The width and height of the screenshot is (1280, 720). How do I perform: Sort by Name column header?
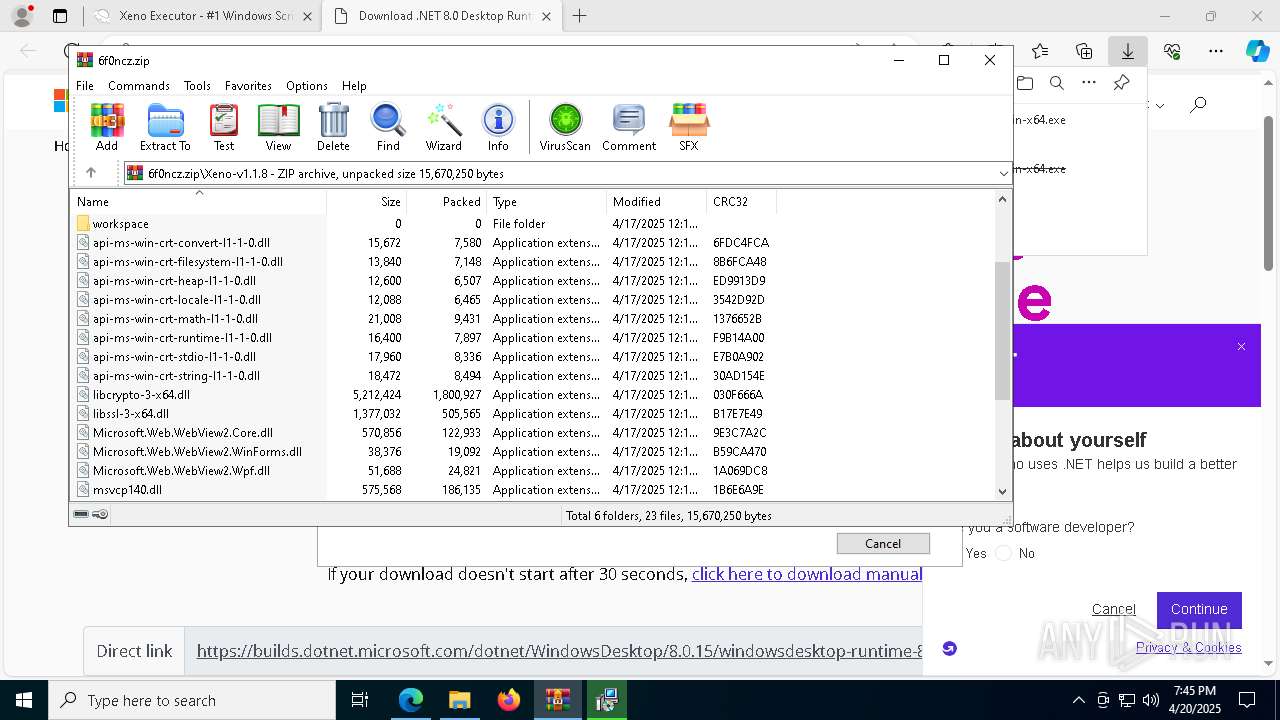tap(198, 201)
